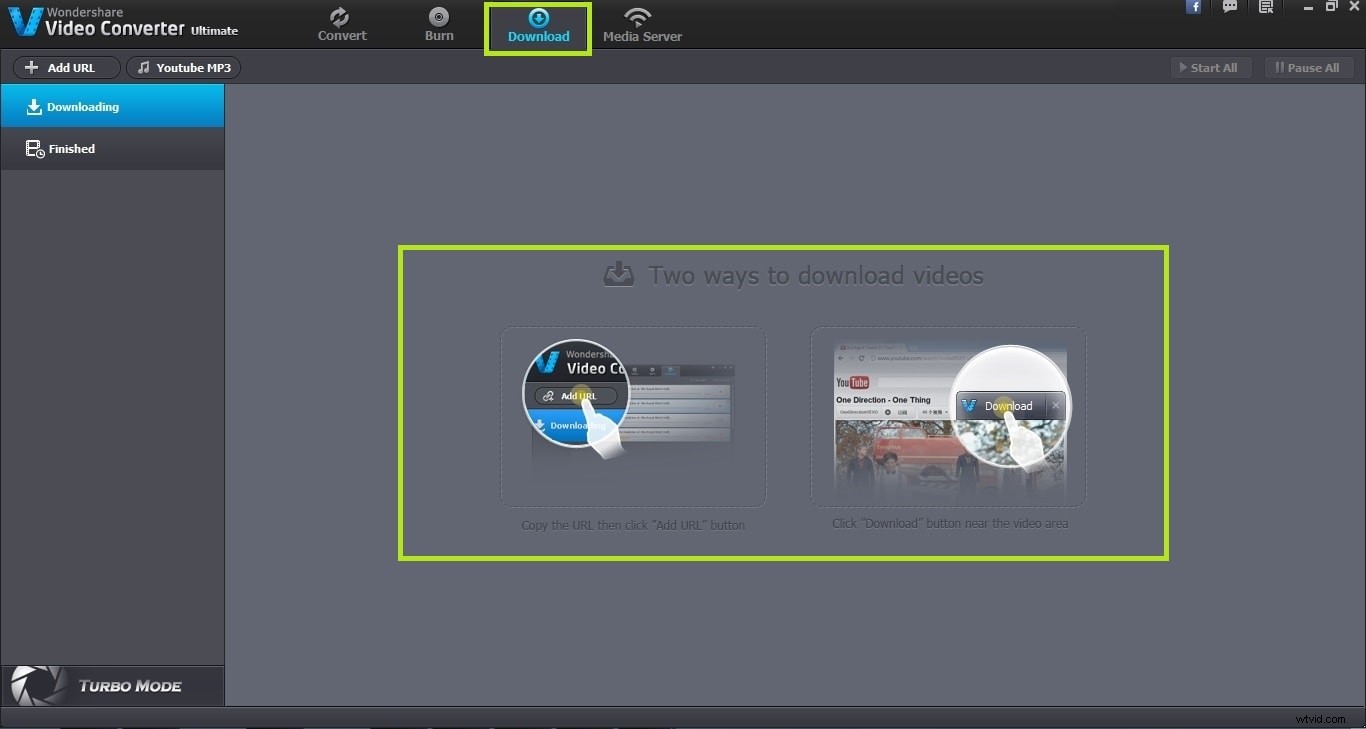Select the Downloading download-arrow sidebar icon
The image size is (1366, 729).
33,106
